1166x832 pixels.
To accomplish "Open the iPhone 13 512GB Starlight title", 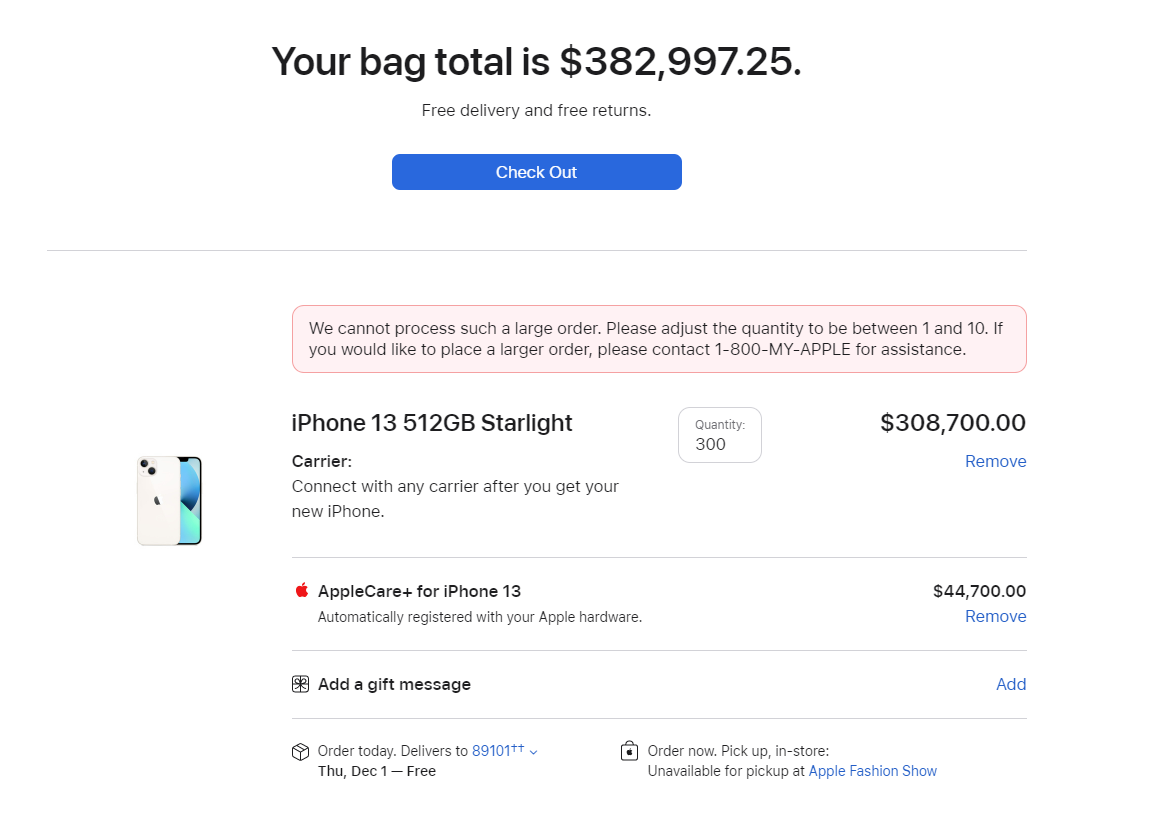I will (x=432, y=423).
